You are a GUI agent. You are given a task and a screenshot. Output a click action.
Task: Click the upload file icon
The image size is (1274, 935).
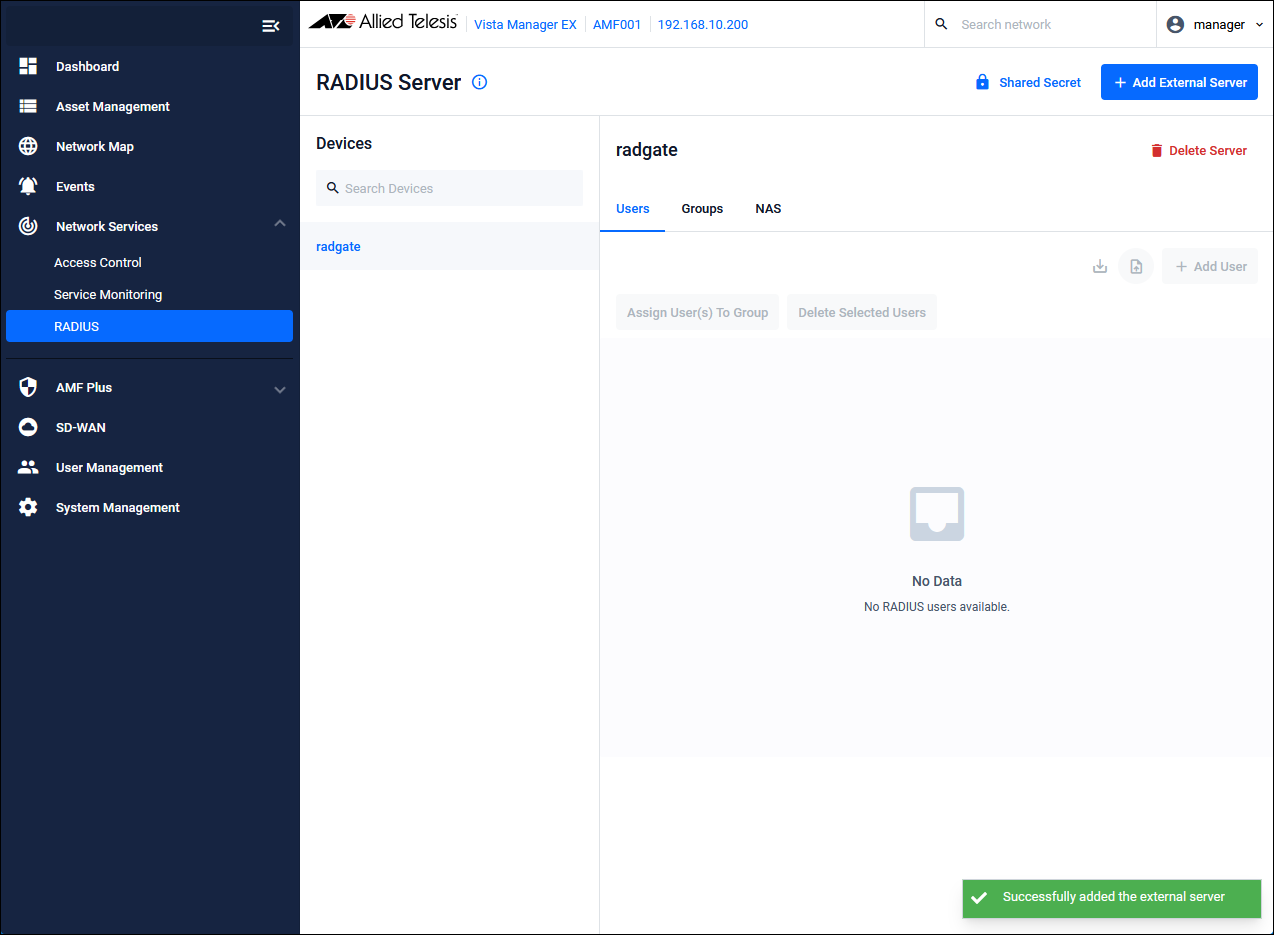tap(1136, 266)
